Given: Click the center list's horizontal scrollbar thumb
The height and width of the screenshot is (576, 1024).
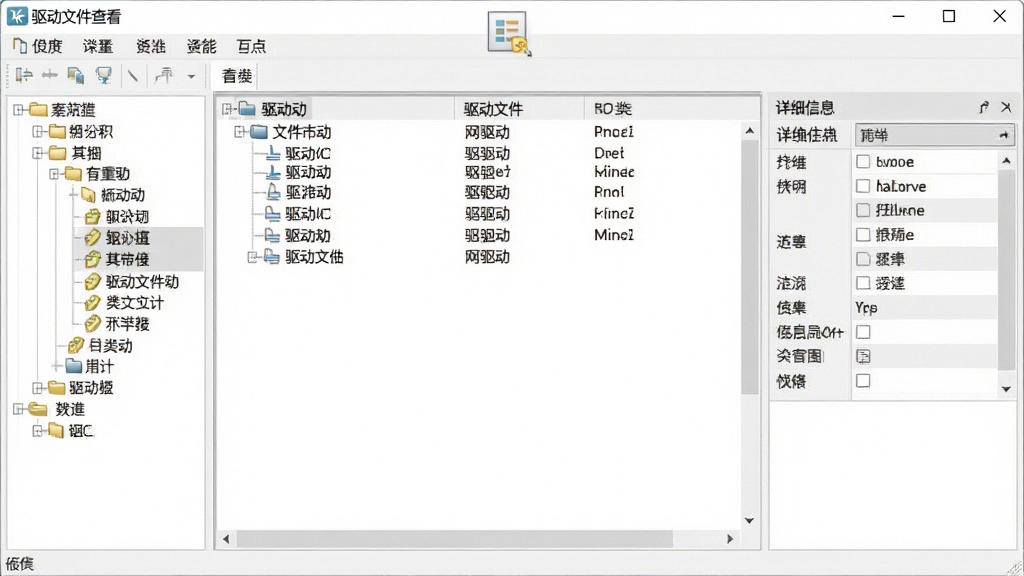Looking at the screenshot, I should tap(455, 539).
